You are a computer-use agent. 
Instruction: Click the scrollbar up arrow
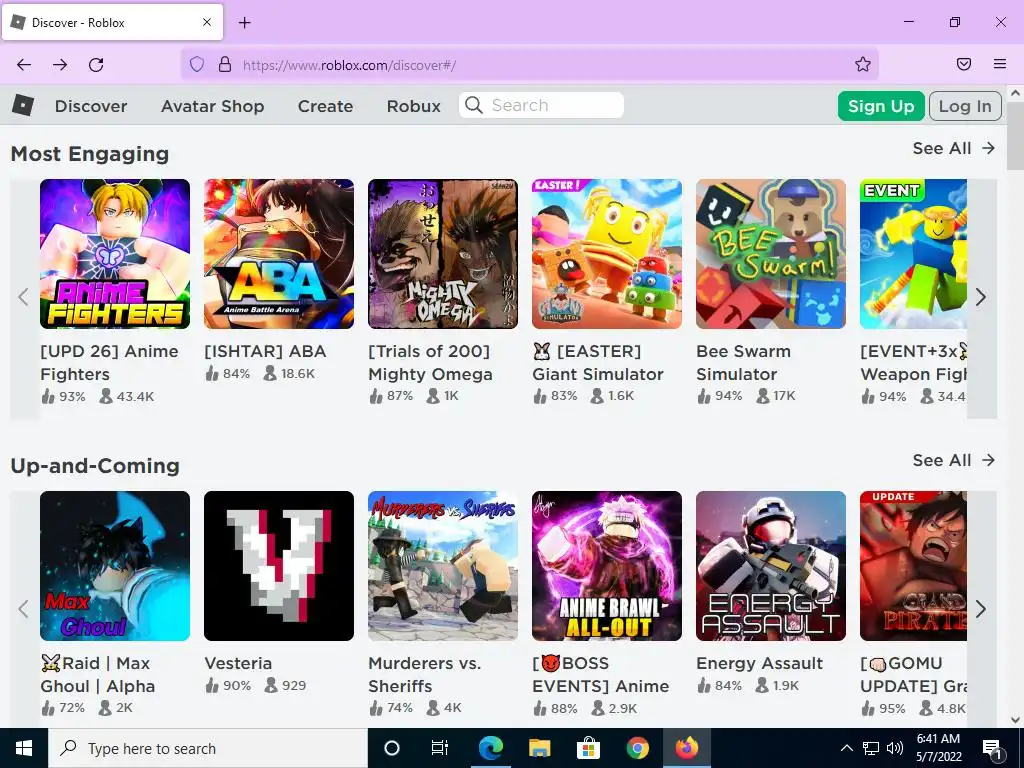pos(1016,93)
